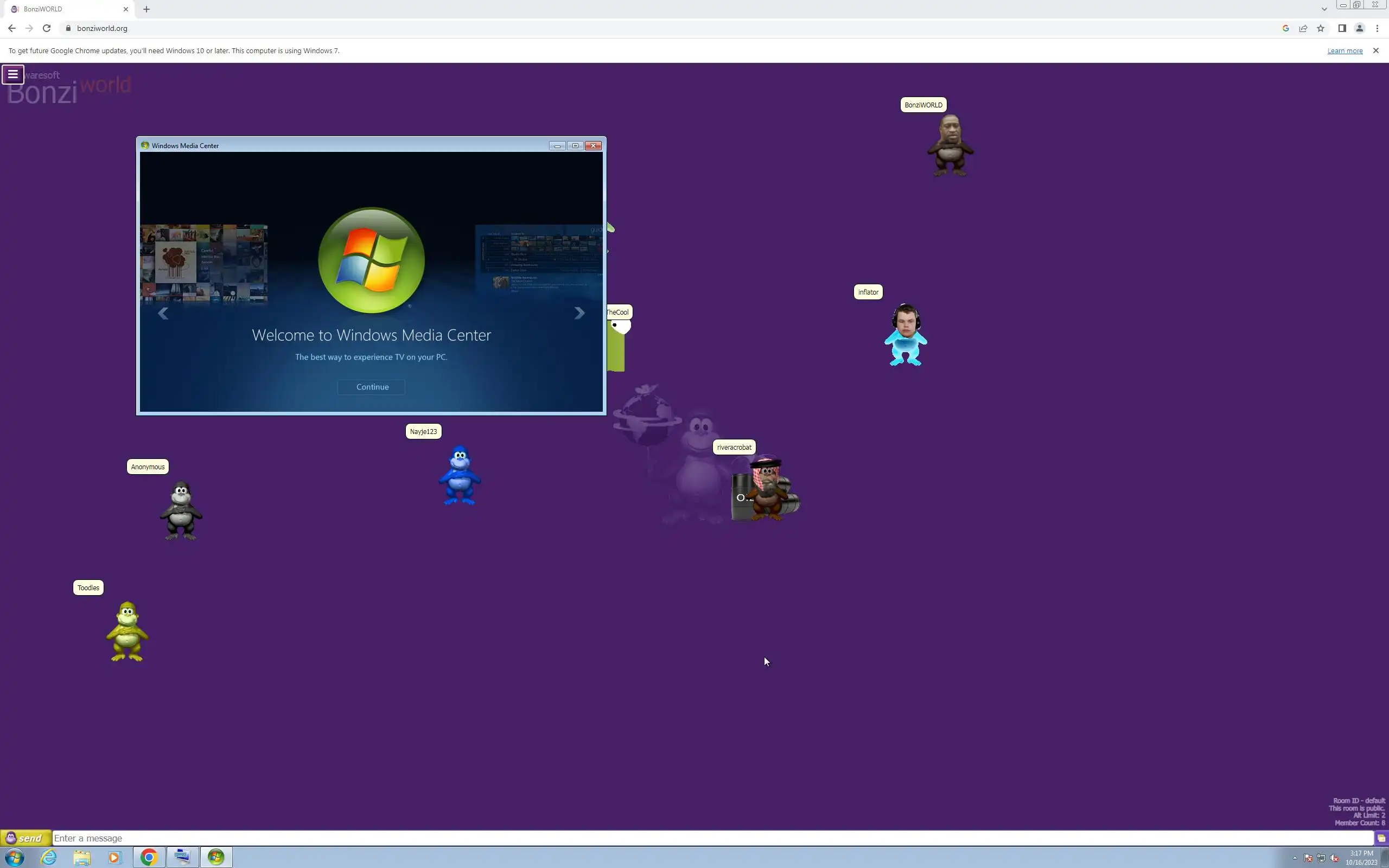Open the BonziWORLD hamburger menu
The width and height of the screenshot is (1389, 868).
[x=12, y=74]
